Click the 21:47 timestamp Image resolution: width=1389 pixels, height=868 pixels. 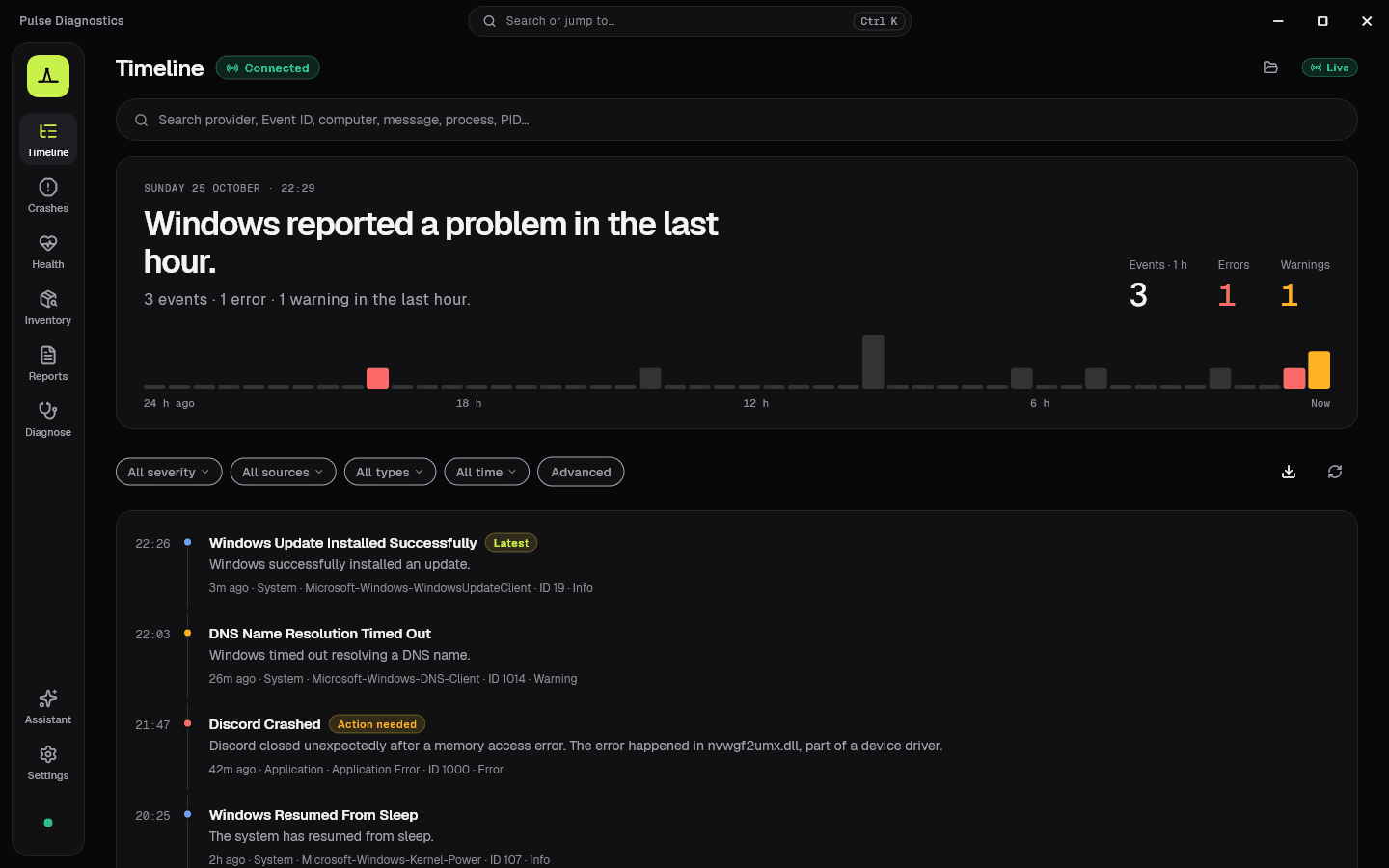click(152, 725)
